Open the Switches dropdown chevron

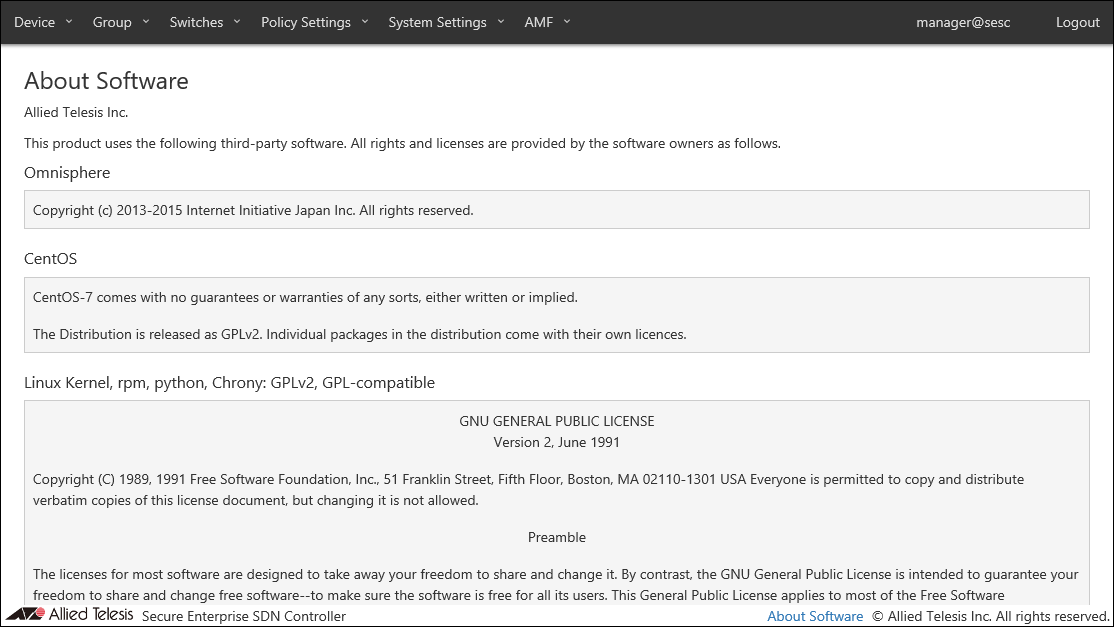click(237, 21)
